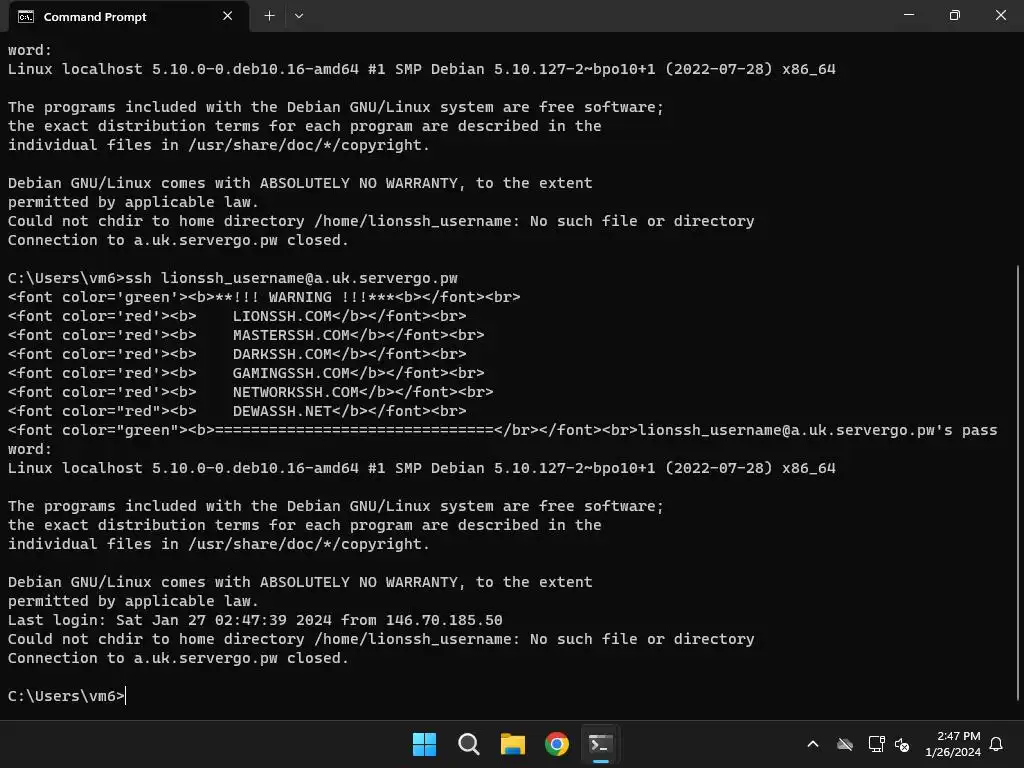Click the OneDrive cloud tray icon
Screen dimensions: 1024x768
click(x=845, y=744)
